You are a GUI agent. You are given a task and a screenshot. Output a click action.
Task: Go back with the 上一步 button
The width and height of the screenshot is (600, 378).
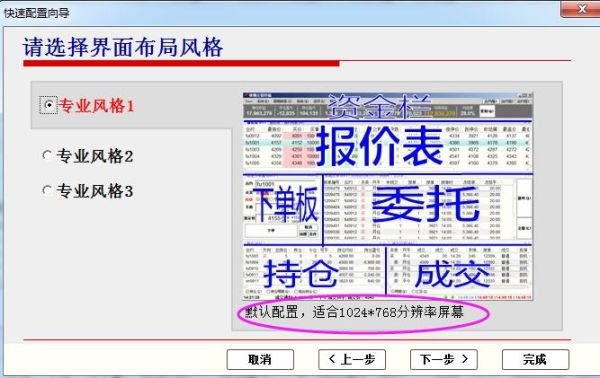pyautogui.click(x=352, y=360)
